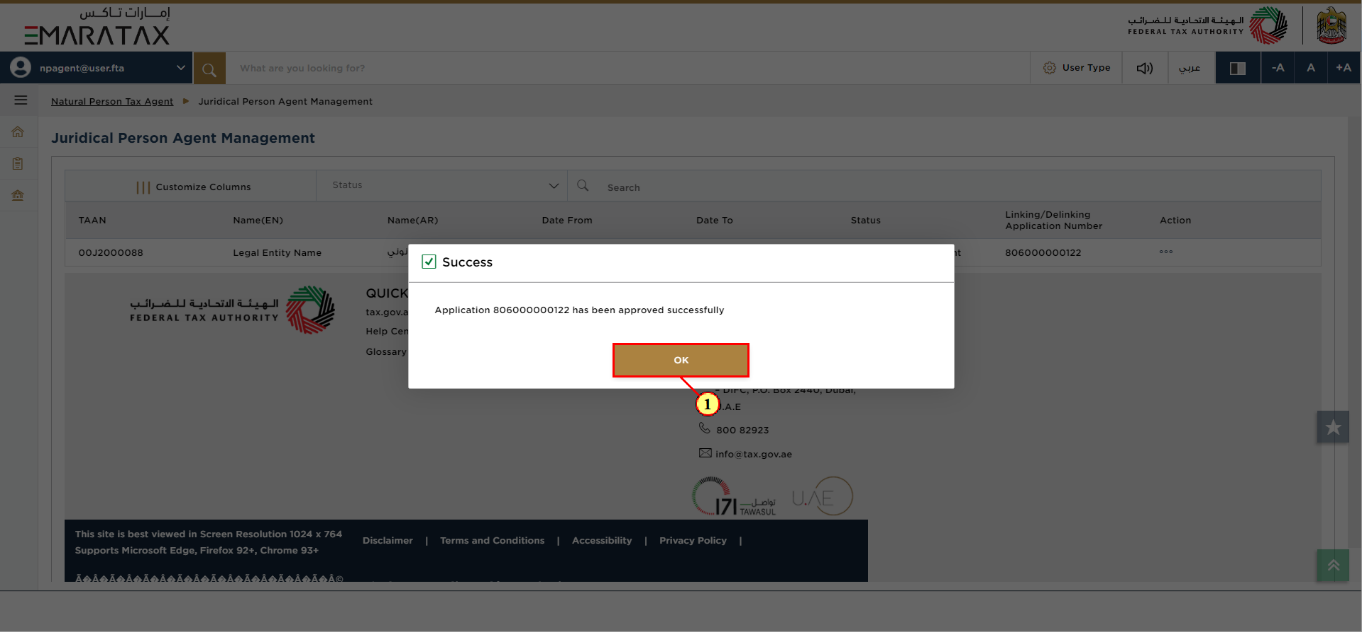Focus the 'What are you looking for?' field
Image resolution: width=1366 pixels, height=637 pixels.
628,68
